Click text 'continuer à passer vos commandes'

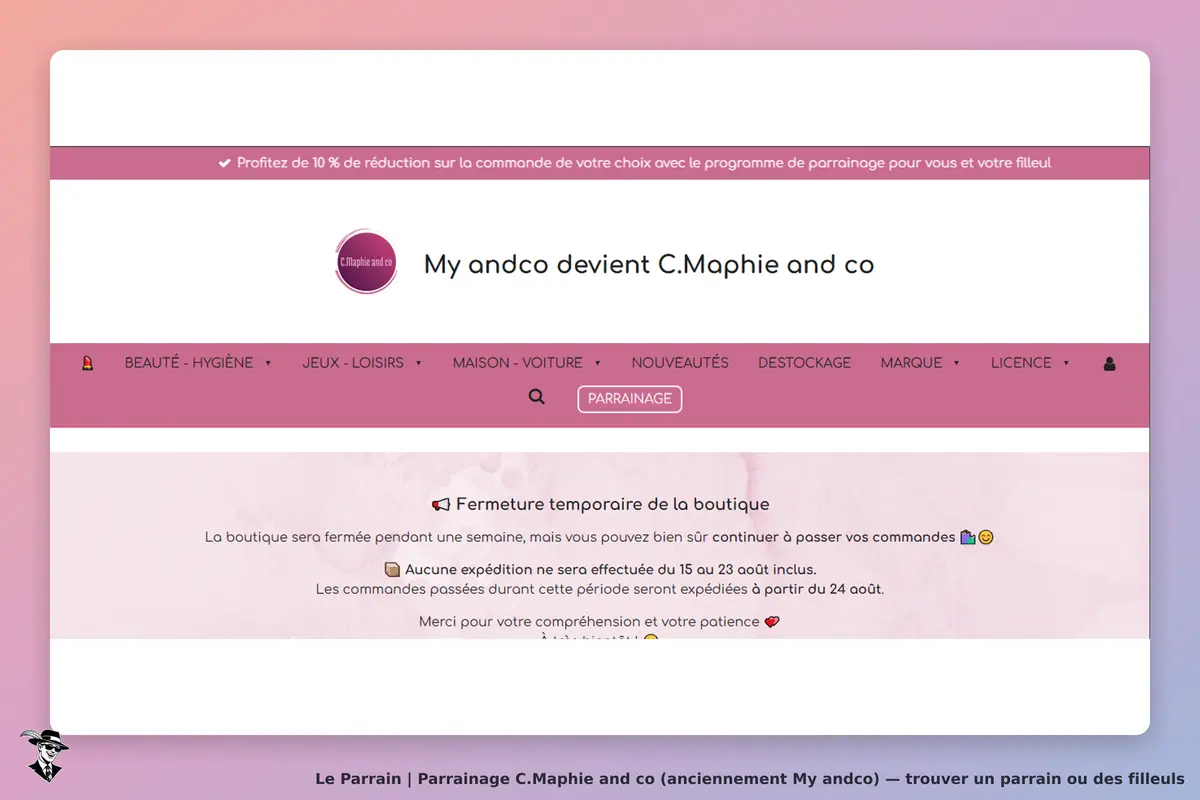[x=833, y=537]
